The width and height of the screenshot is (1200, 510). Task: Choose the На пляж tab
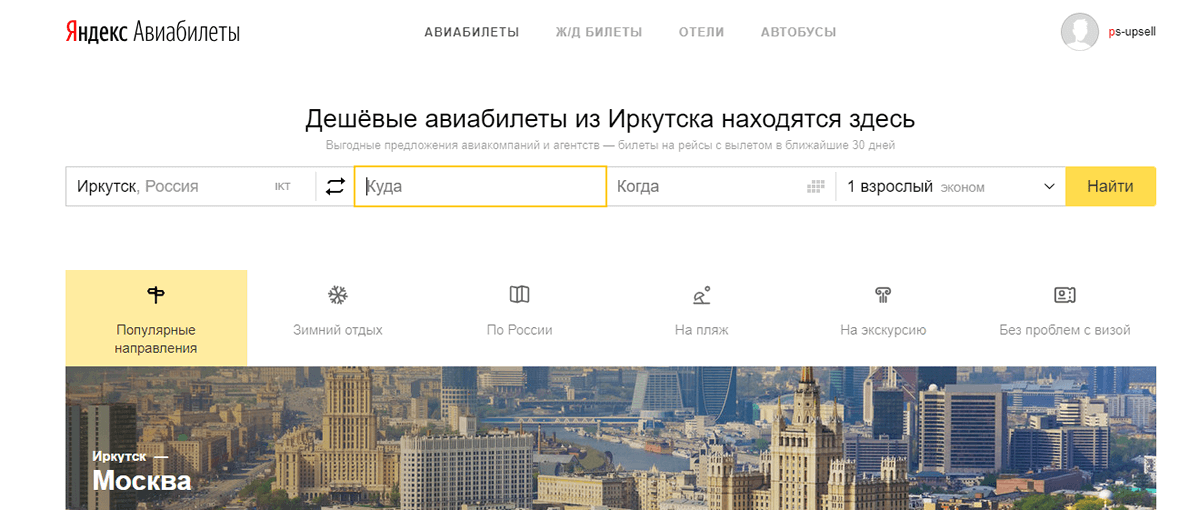(701, 318)
